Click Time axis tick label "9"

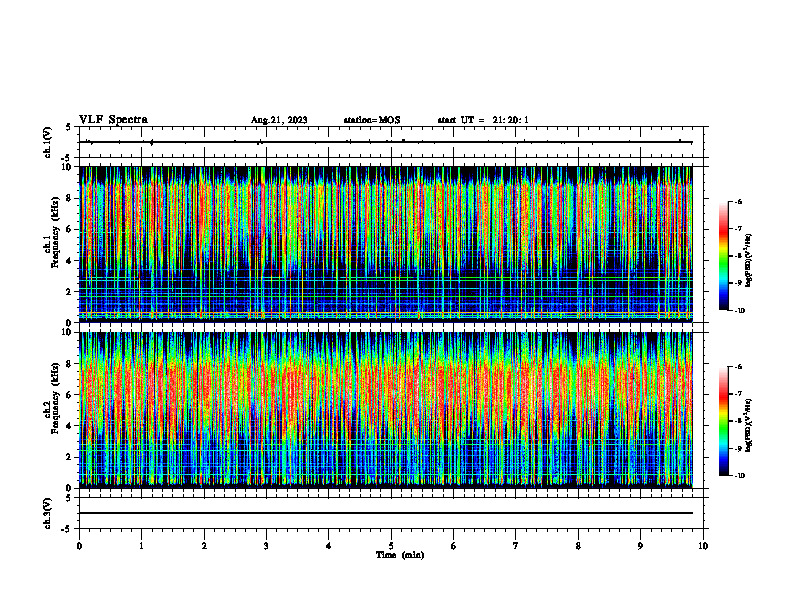coord(640,546)
